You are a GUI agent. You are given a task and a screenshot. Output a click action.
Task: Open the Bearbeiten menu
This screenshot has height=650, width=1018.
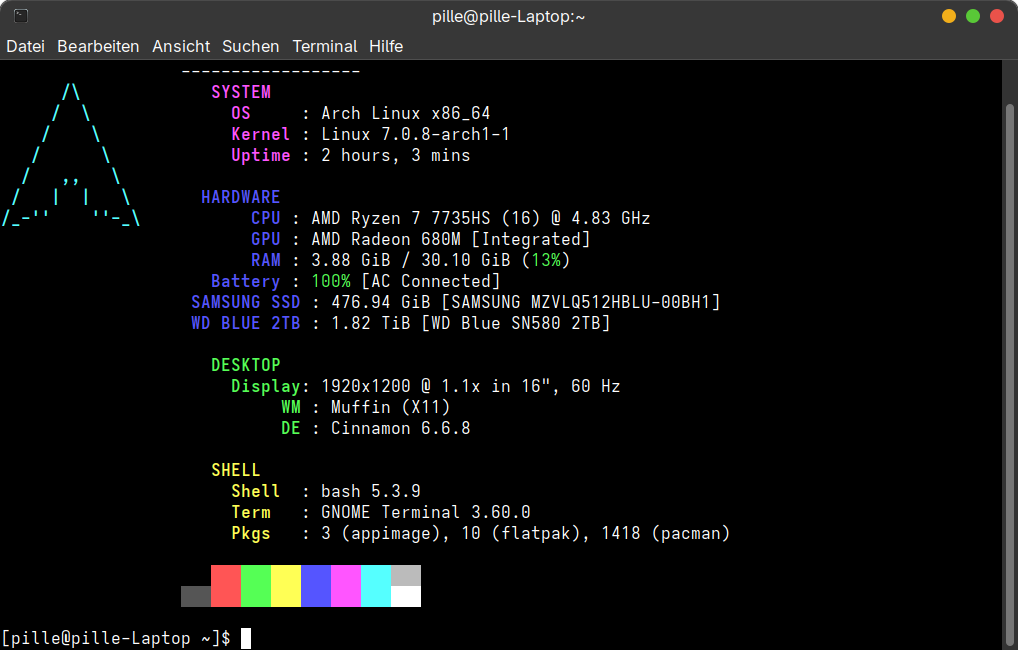click(x=98, y=46)
